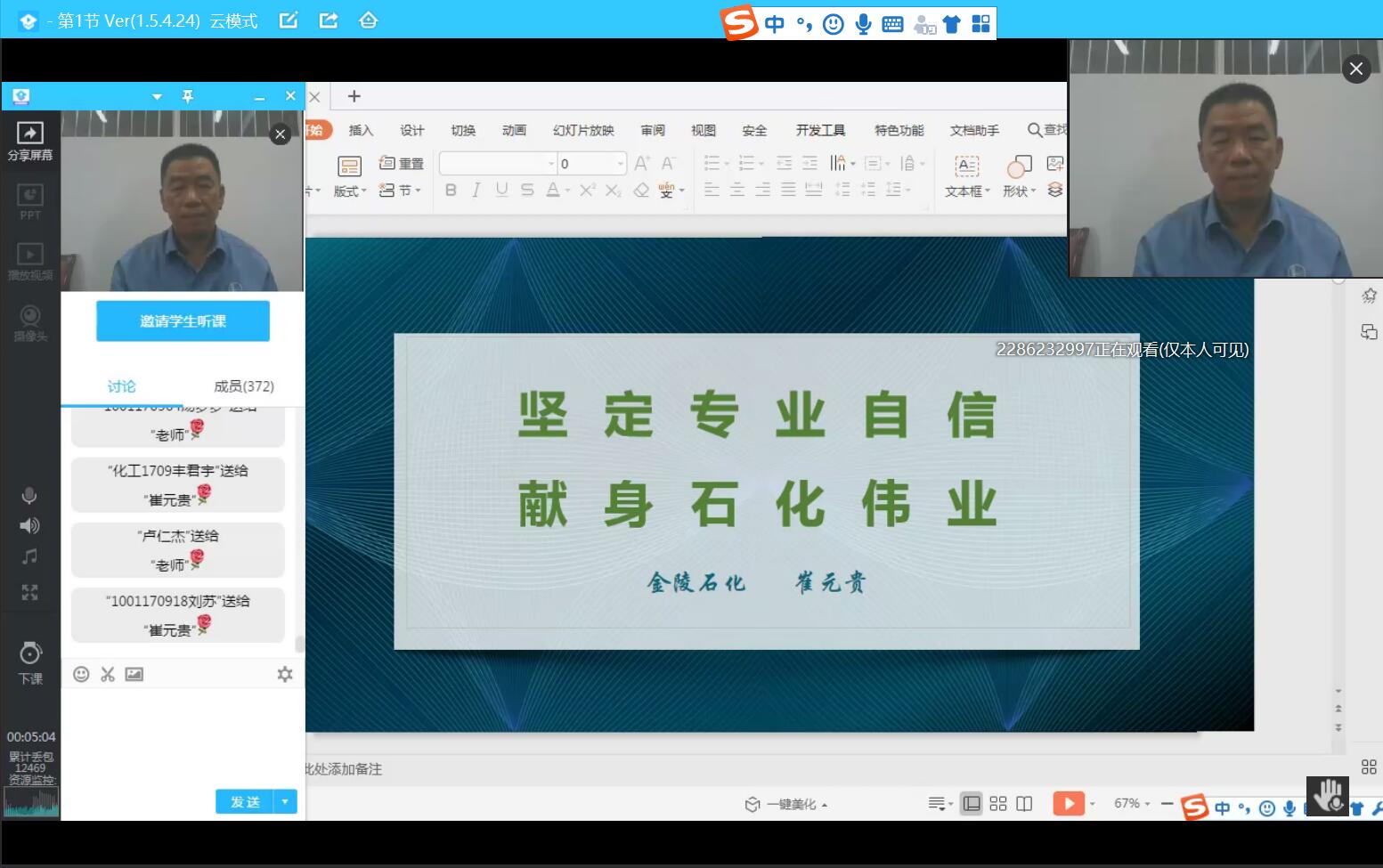
Task: Switch to the 成员(372) members tab
Action: pyautogui.click(x=243, y=386)
